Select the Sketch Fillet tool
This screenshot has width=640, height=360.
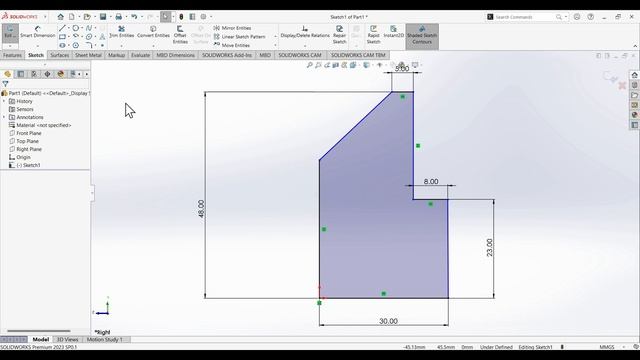pos(89,45)
